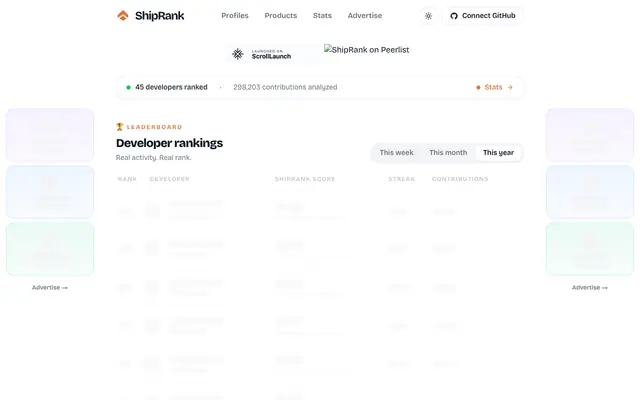Click the STREAK column header
This screenshot has height=400, width=640.
(x=402, y=179)
